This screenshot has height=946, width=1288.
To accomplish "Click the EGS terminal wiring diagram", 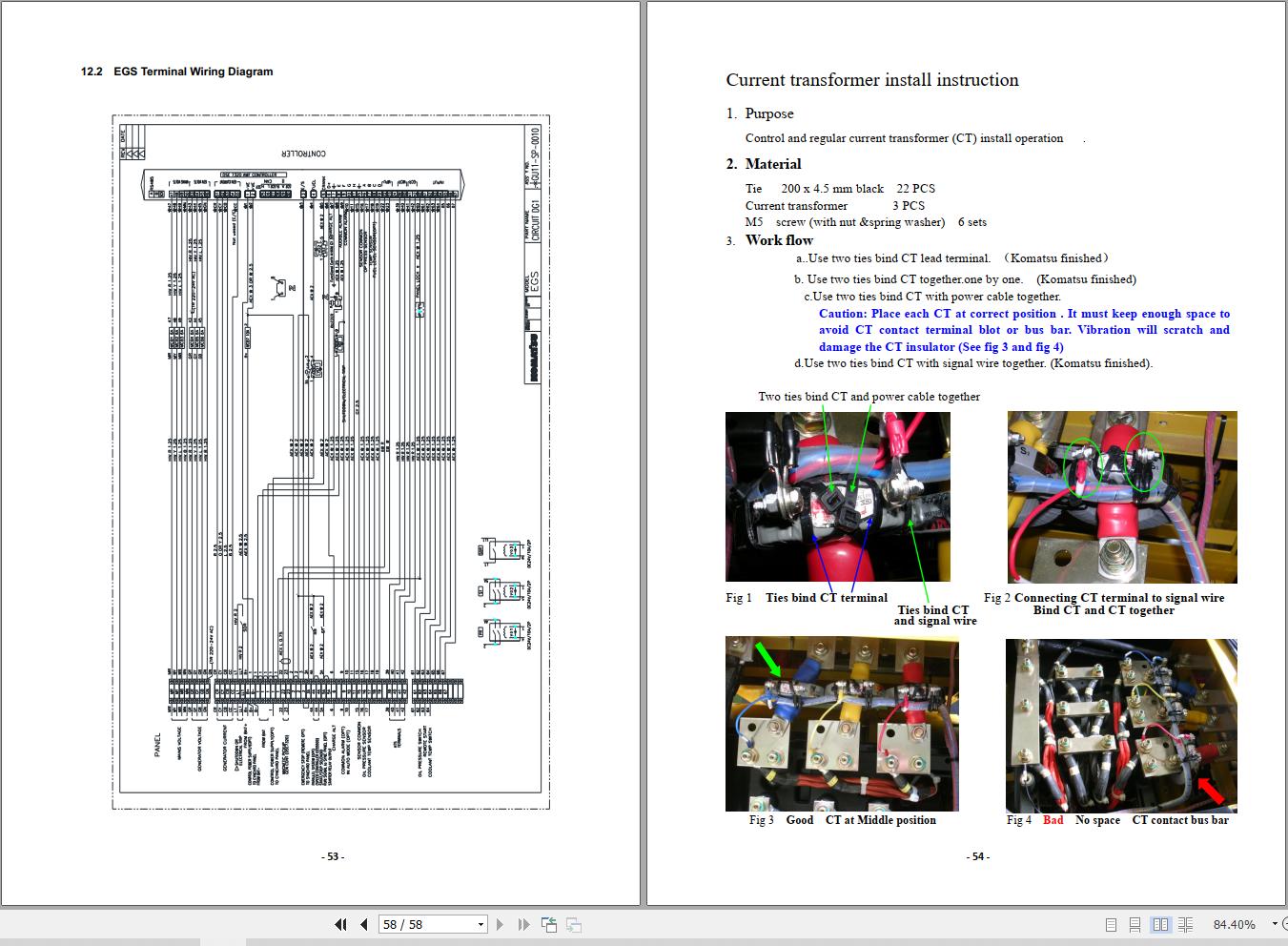I will tap(331, 463).
